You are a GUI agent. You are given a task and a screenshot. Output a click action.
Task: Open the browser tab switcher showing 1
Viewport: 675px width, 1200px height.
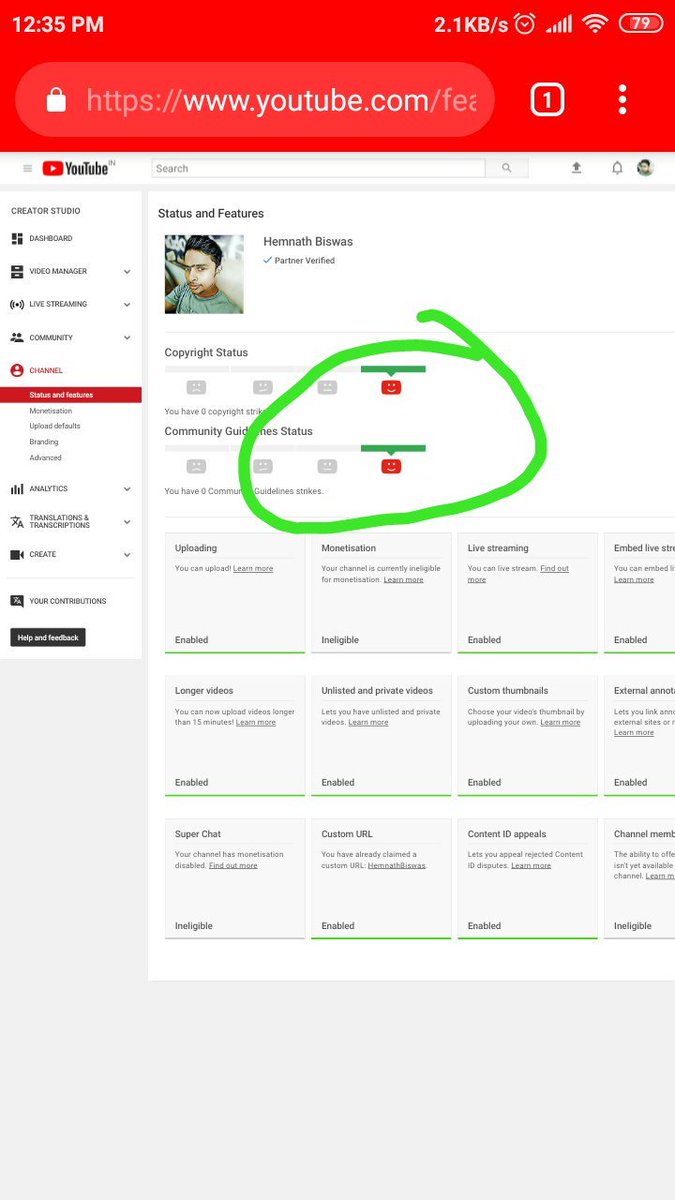[547, 99]
